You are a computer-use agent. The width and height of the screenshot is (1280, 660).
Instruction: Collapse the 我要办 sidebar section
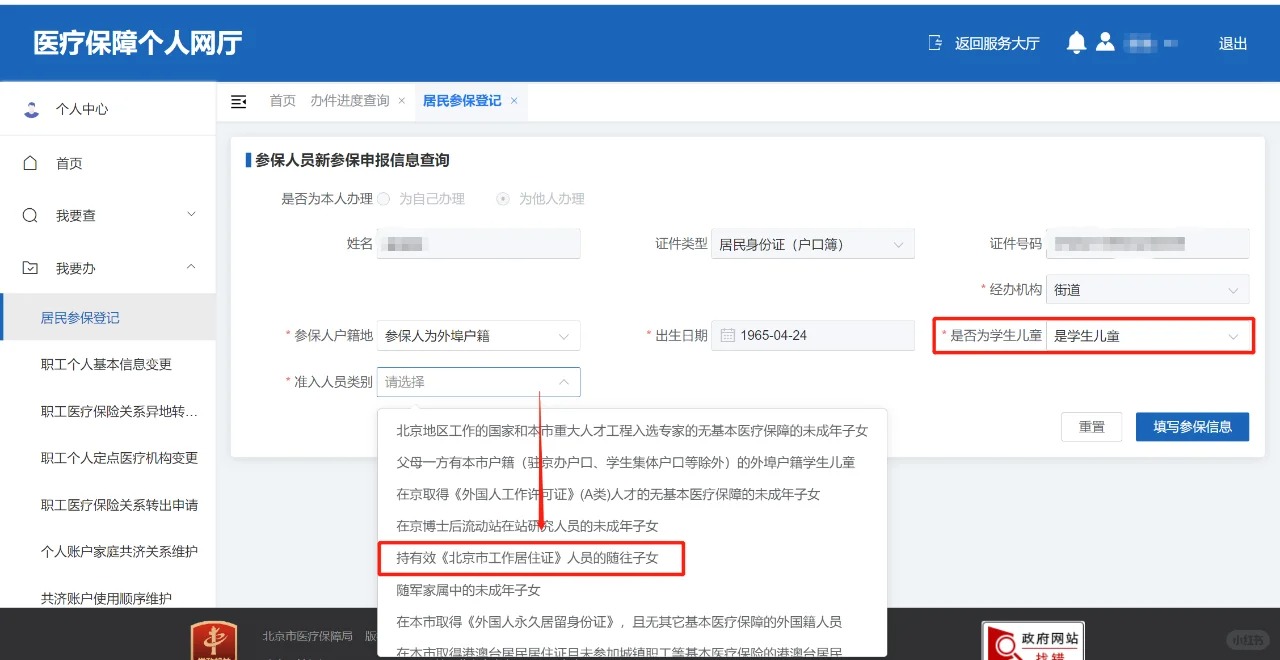[x=191, y=268]
